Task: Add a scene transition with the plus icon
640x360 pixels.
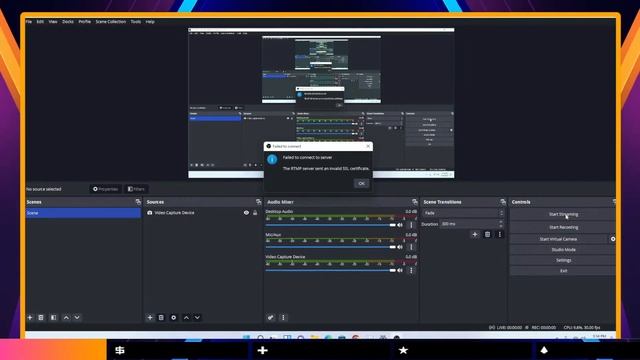Action: [475, 234]
